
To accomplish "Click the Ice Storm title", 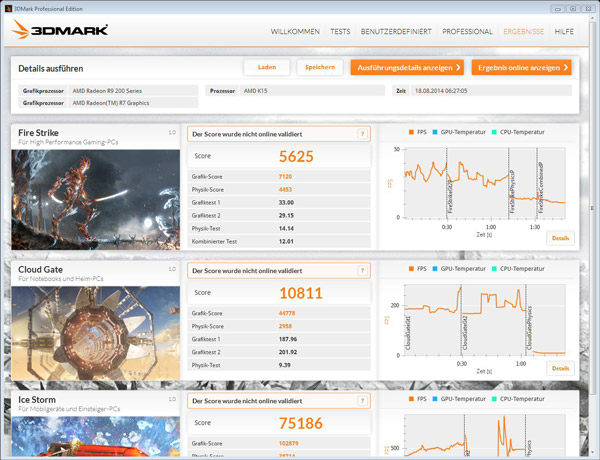I will pyautogui.click(x=37, y=400).
